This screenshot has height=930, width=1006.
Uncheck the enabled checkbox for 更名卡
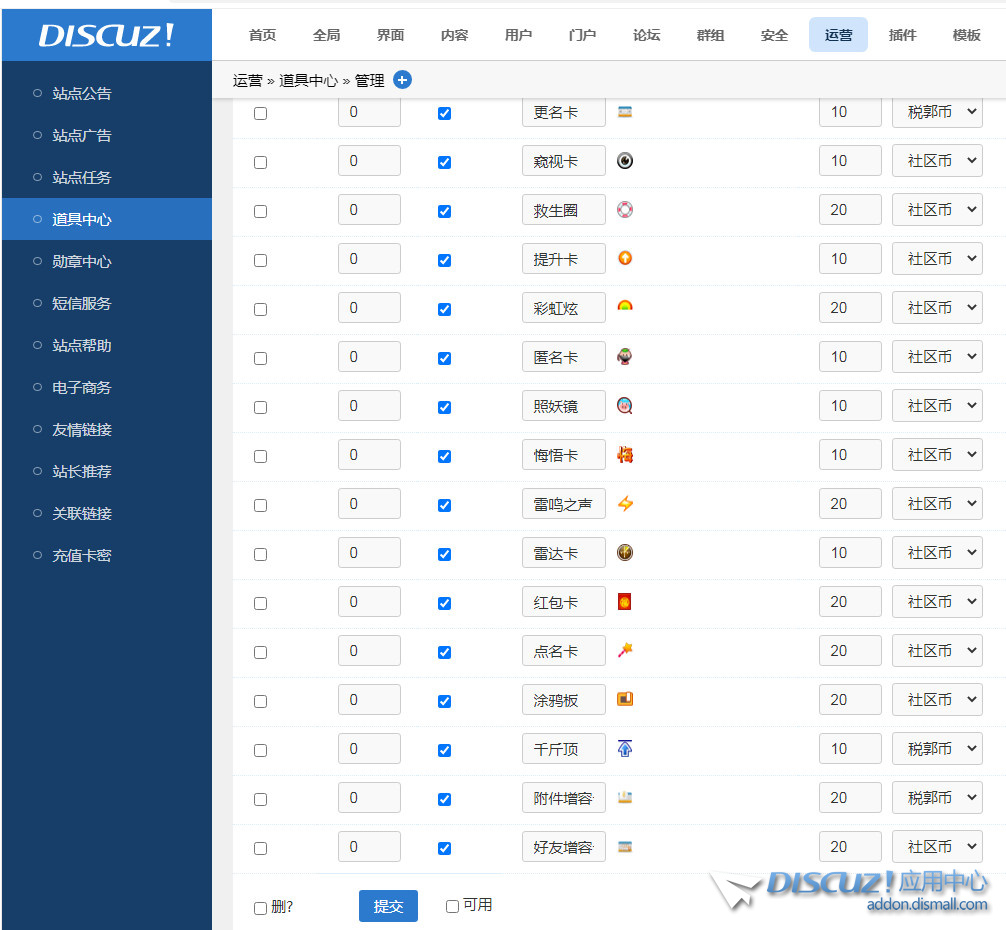(444, 113)
